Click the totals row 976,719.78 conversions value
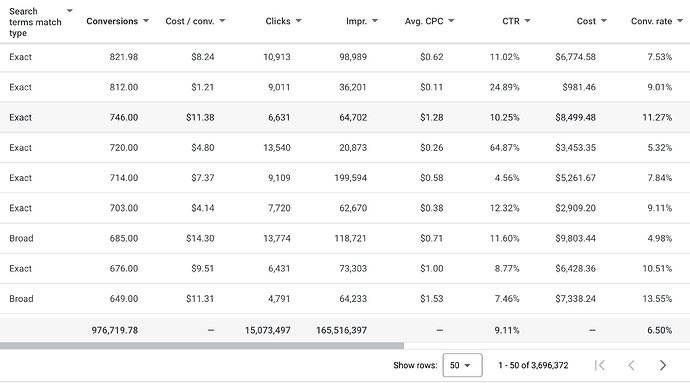Image resolution: width=690 pixels, height=383 pixels. [x=115, y=330]
